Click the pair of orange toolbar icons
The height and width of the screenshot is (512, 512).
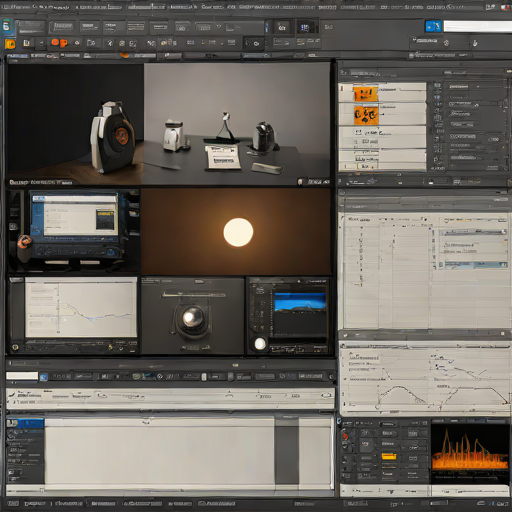[59, 42]
